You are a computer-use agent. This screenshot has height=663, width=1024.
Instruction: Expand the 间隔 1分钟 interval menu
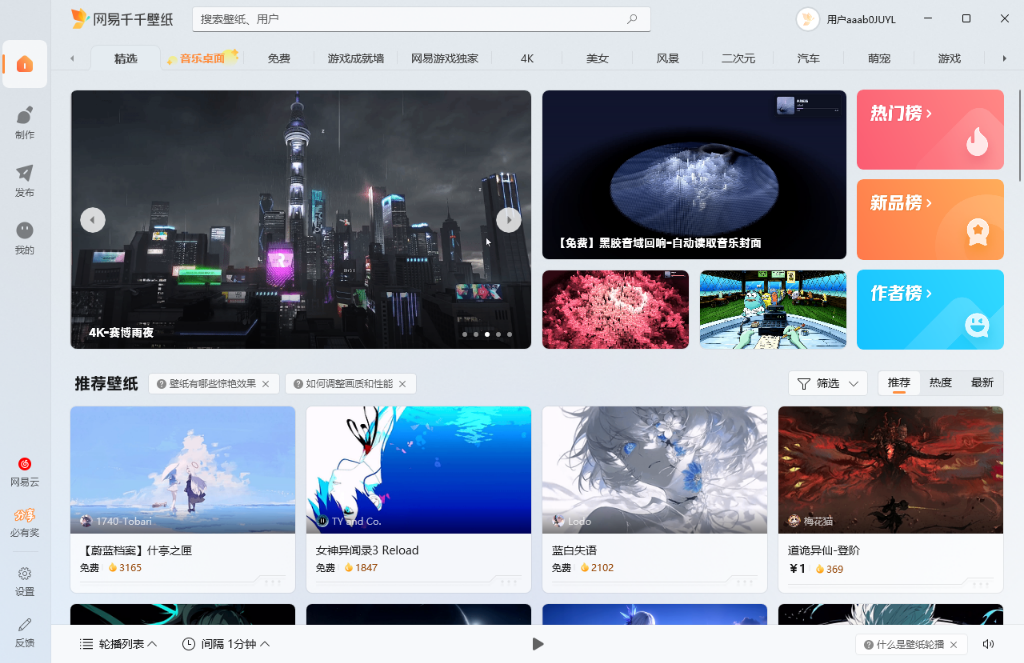226,644
